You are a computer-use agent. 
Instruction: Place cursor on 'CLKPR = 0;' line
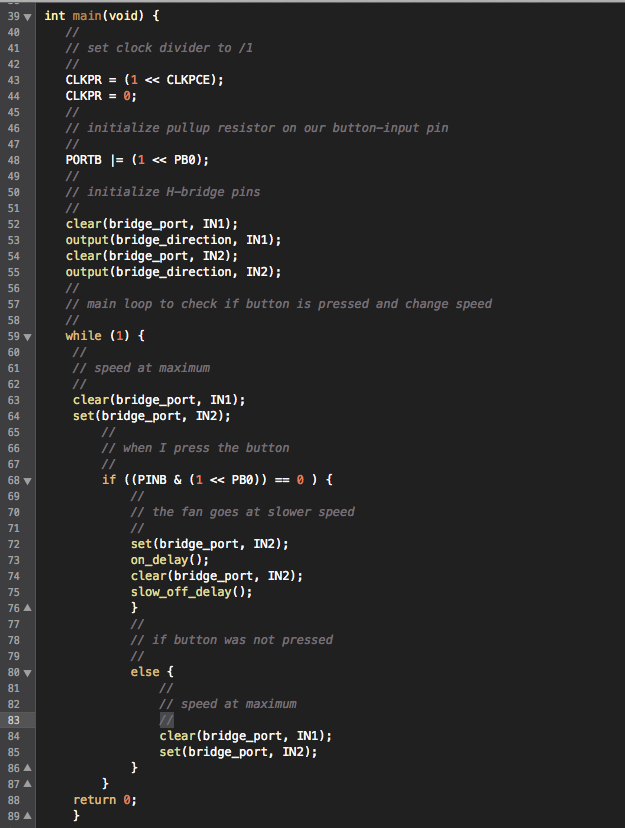tap(101, 96)
